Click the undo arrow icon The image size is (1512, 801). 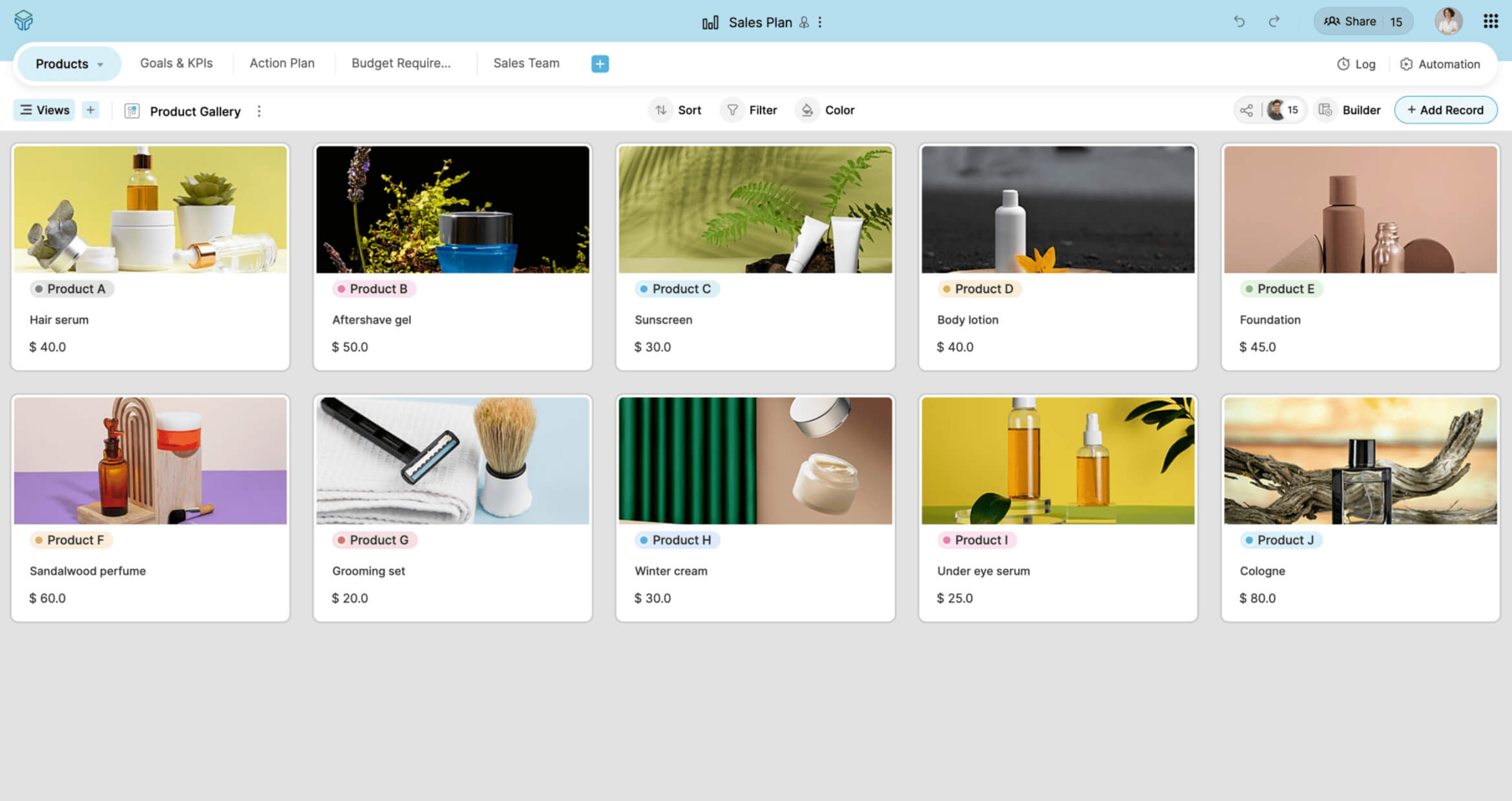[1239, 21]
